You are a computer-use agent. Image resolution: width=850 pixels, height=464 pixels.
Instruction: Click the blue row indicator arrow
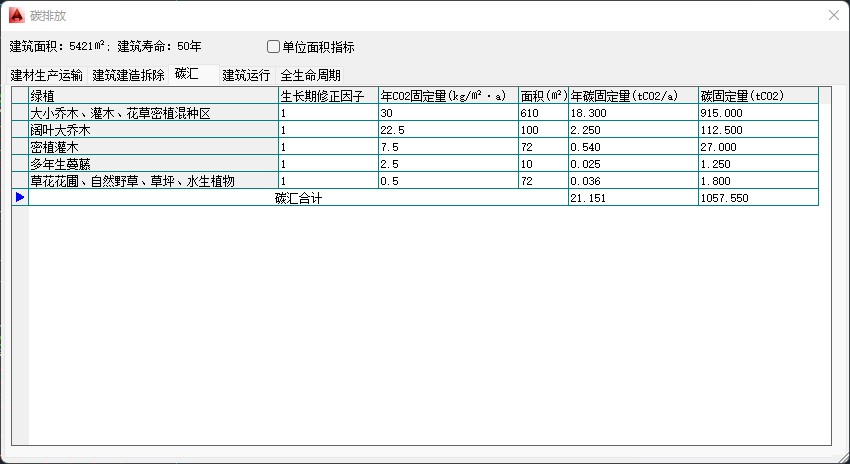pos(20,198)
